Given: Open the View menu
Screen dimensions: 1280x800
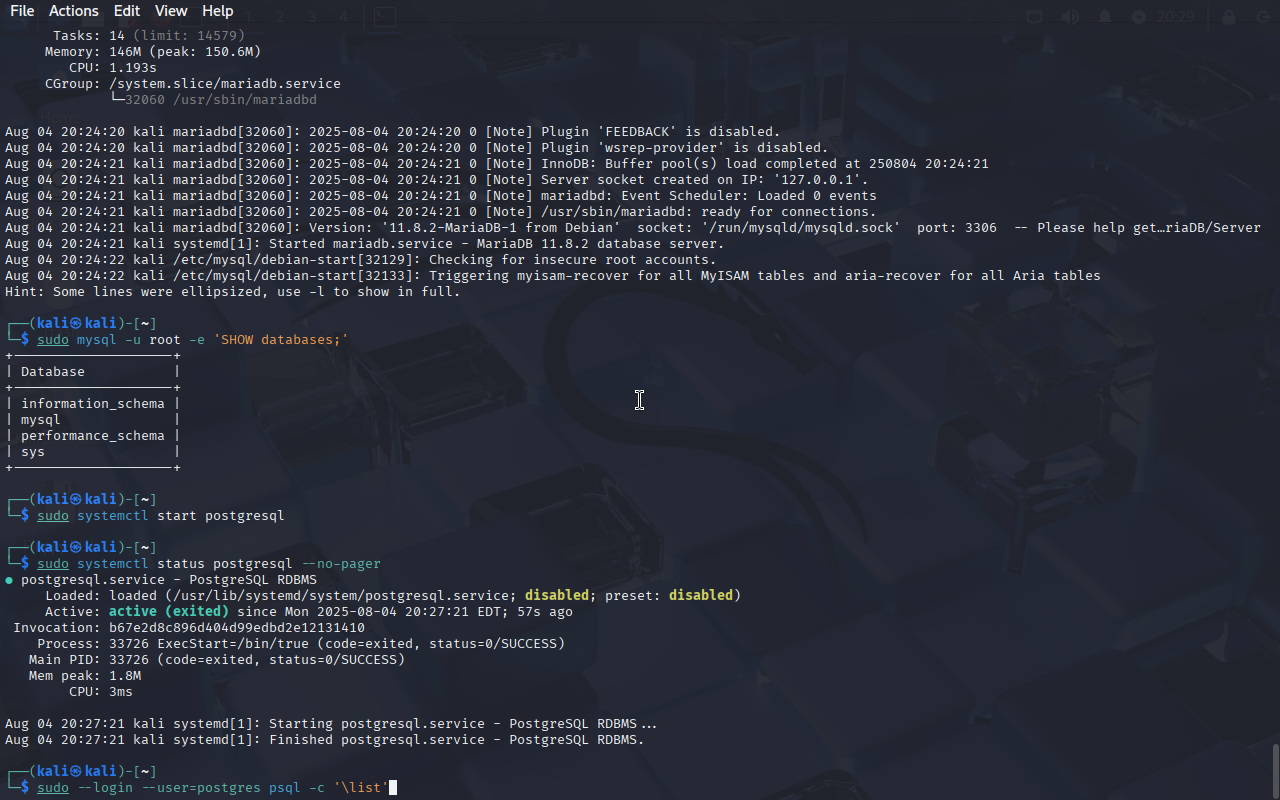Looking at the screenshot, I should 171,11.
